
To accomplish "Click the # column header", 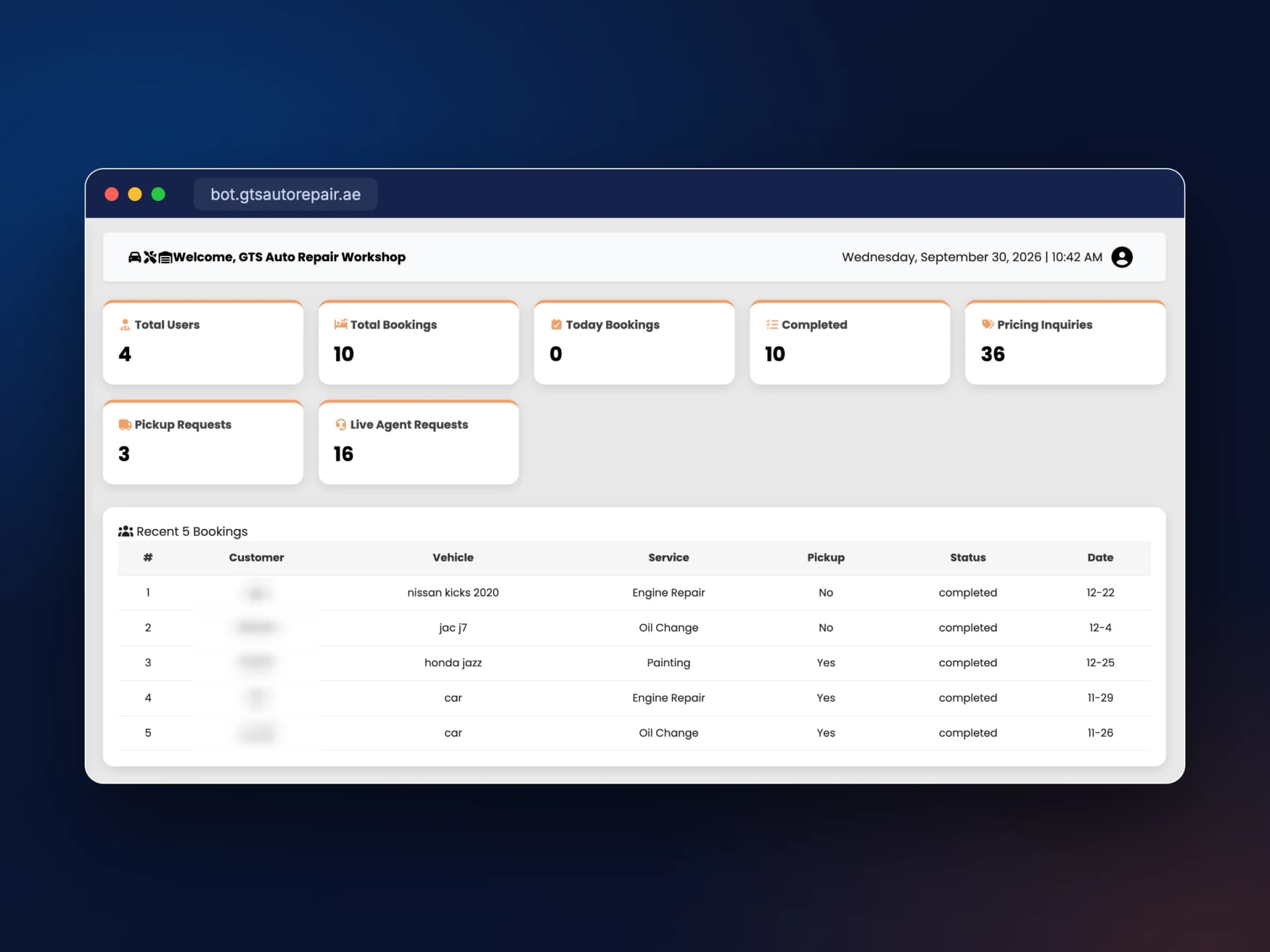I will click(148, 557).
